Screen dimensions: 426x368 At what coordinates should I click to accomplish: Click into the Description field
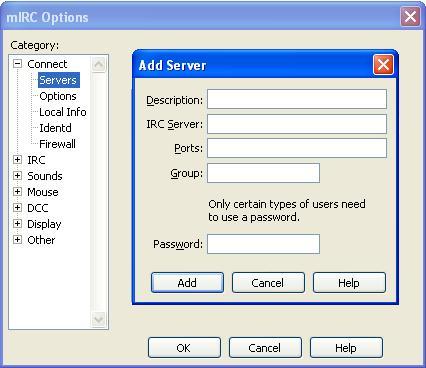click(x=297, y=99)
